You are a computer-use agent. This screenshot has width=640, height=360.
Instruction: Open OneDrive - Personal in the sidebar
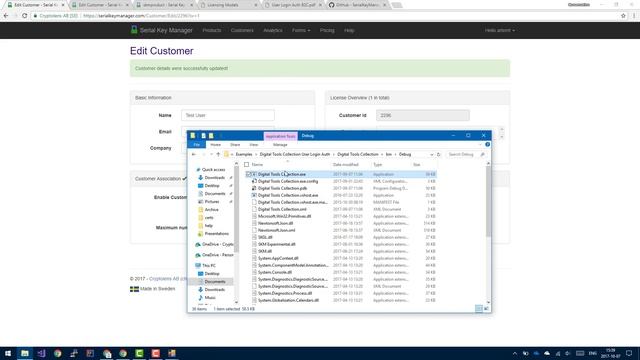click(x=214, y=255)
